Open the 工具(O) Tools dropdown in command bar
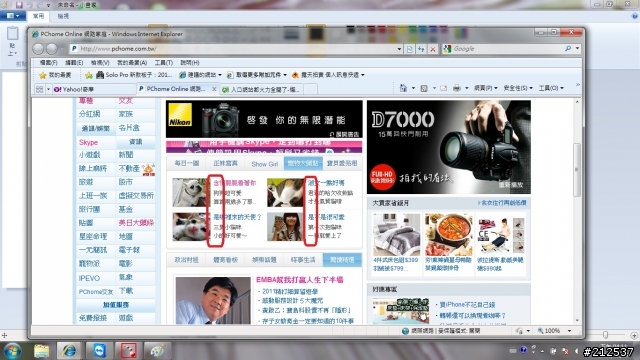 (551, 88)
